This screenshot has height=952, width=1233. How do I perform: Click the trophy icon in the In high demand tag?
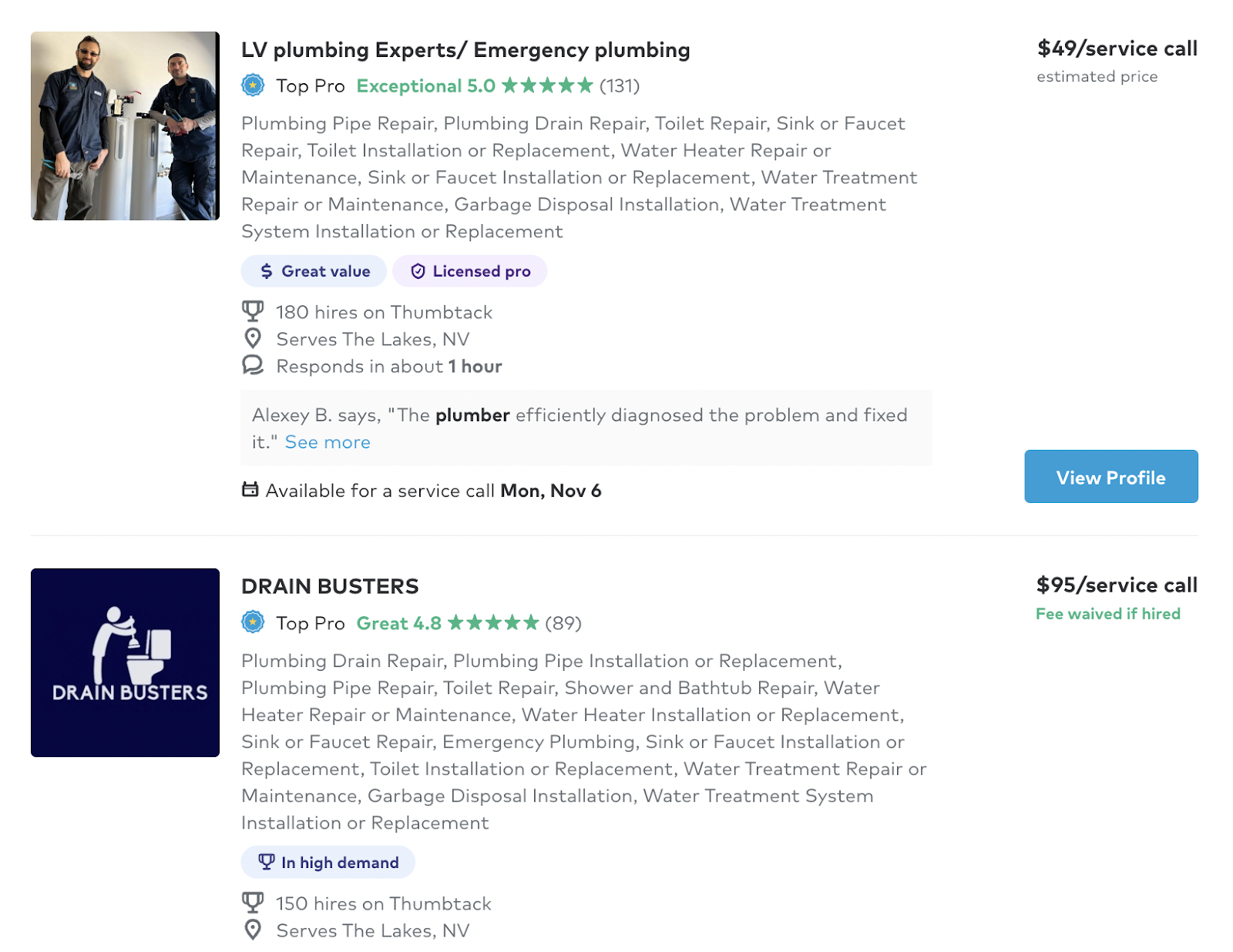coord(266,862)
